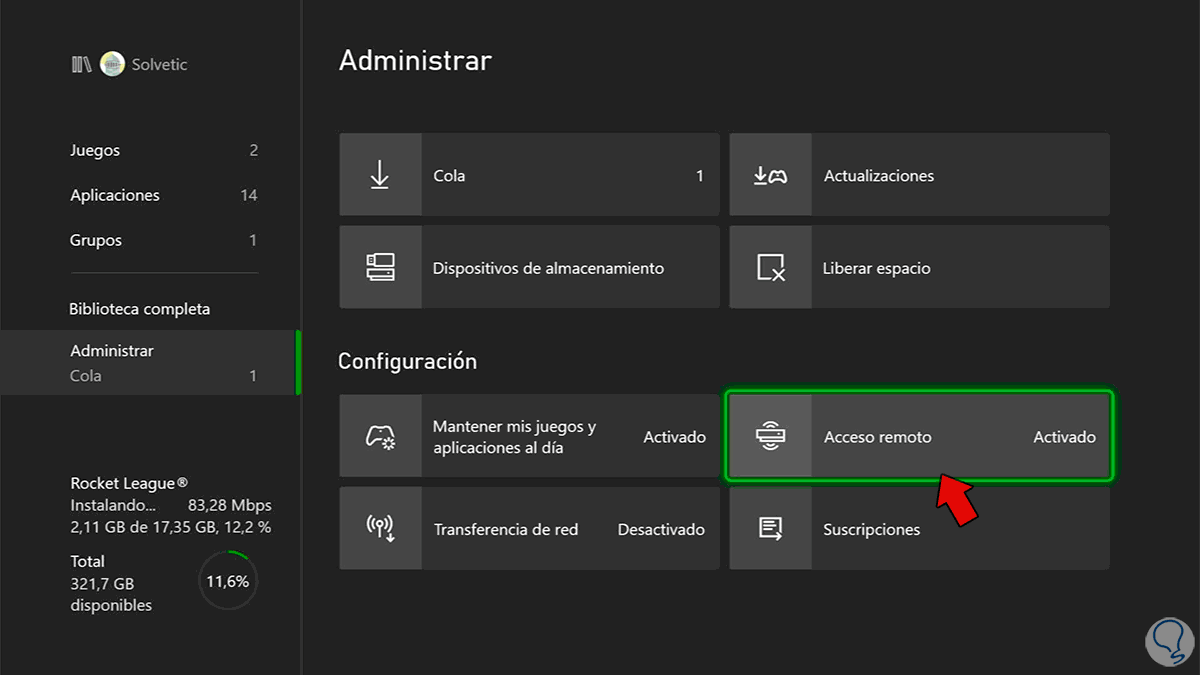The width and height of the screenshot is (1200, 675).
Task: Toggle Transferencia de red Desactivado setting
Action: coord(661,529)
